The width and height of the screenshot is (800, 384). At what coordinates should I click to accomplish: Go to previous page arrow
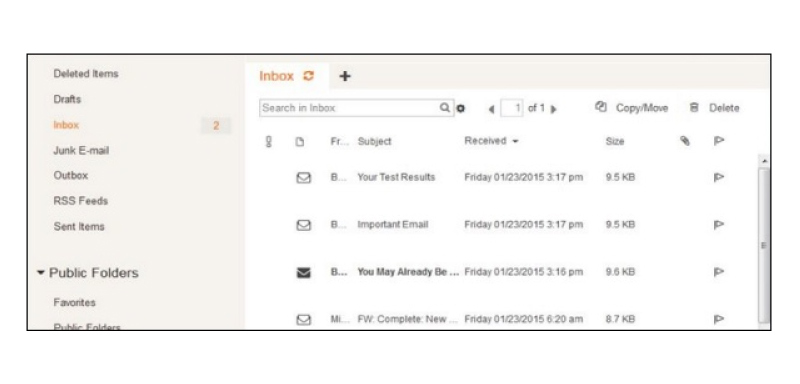tap(491, 109)
